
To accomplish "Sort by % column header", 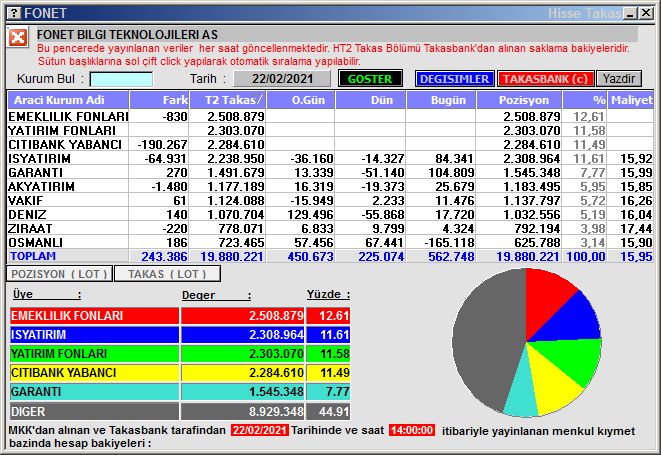I will pyautogui.click(x=585, y=100).
